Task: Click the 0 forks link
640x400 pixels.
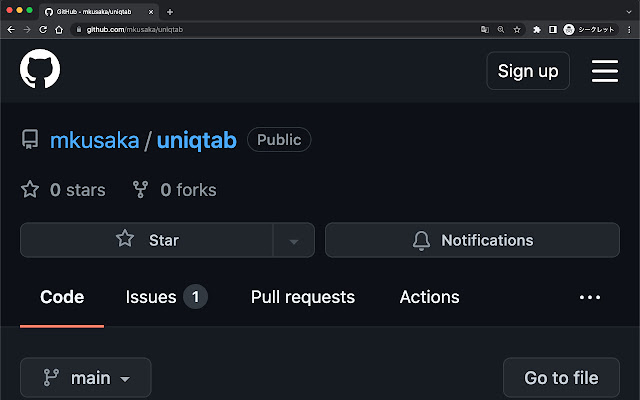Action: coord(174,190)
